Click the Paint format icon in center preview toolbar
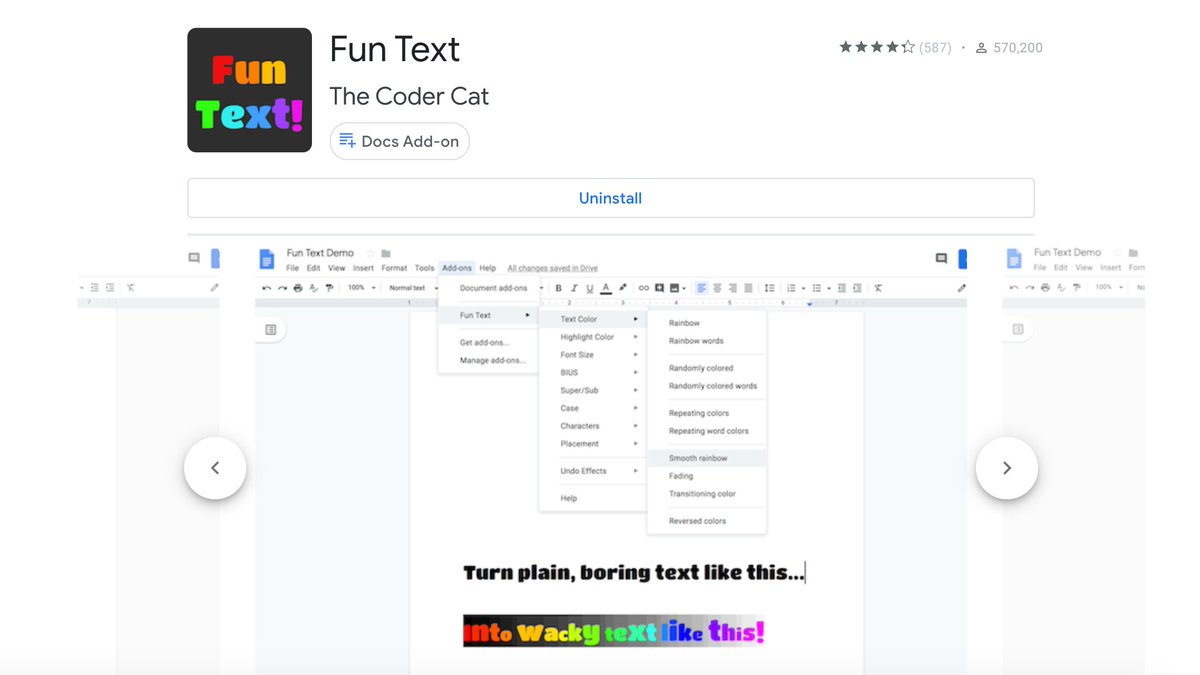This screenshot has width=1200, height=675. click(x=329, y=288)
